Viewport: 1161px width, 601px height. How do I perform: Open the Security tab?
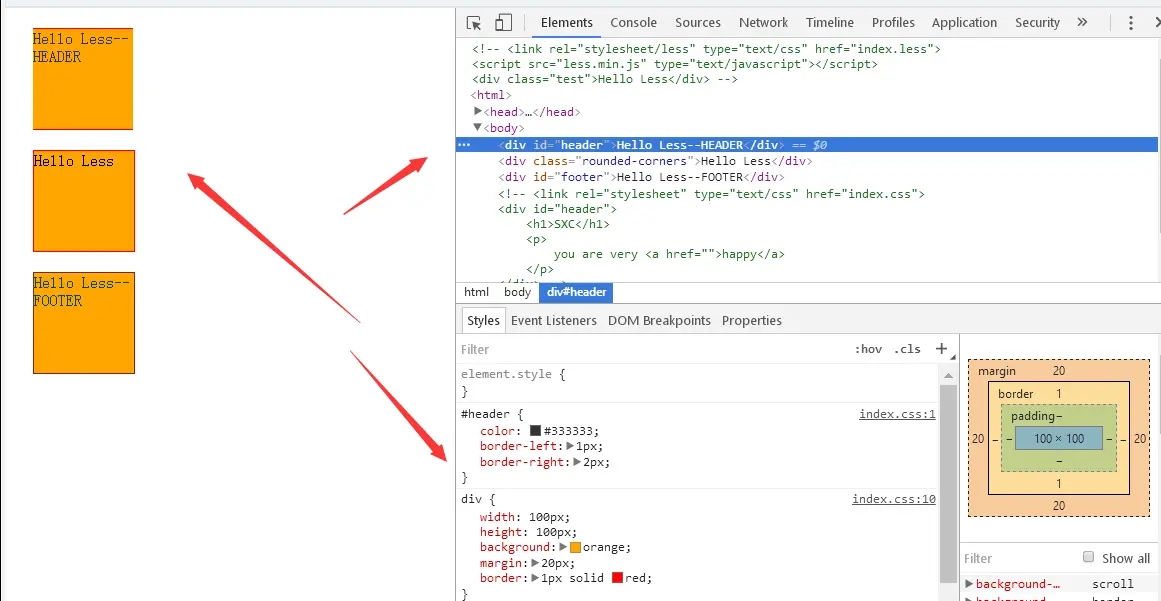[1037, 22]
